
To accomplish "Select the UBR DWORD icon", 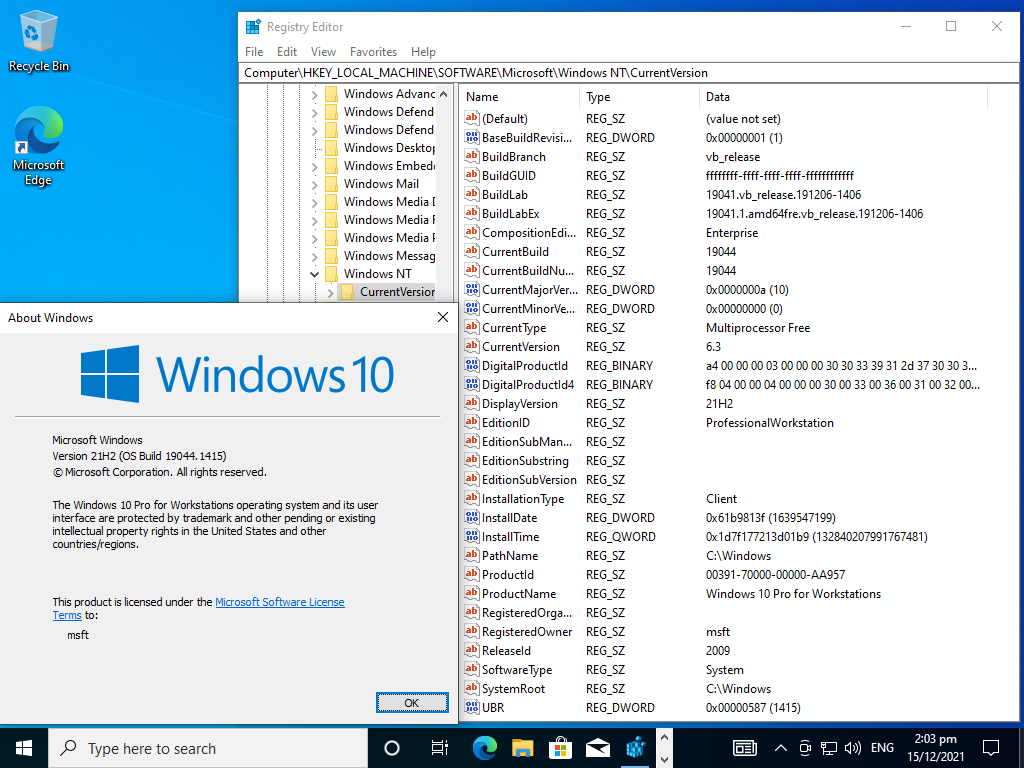I will point(472,707).
